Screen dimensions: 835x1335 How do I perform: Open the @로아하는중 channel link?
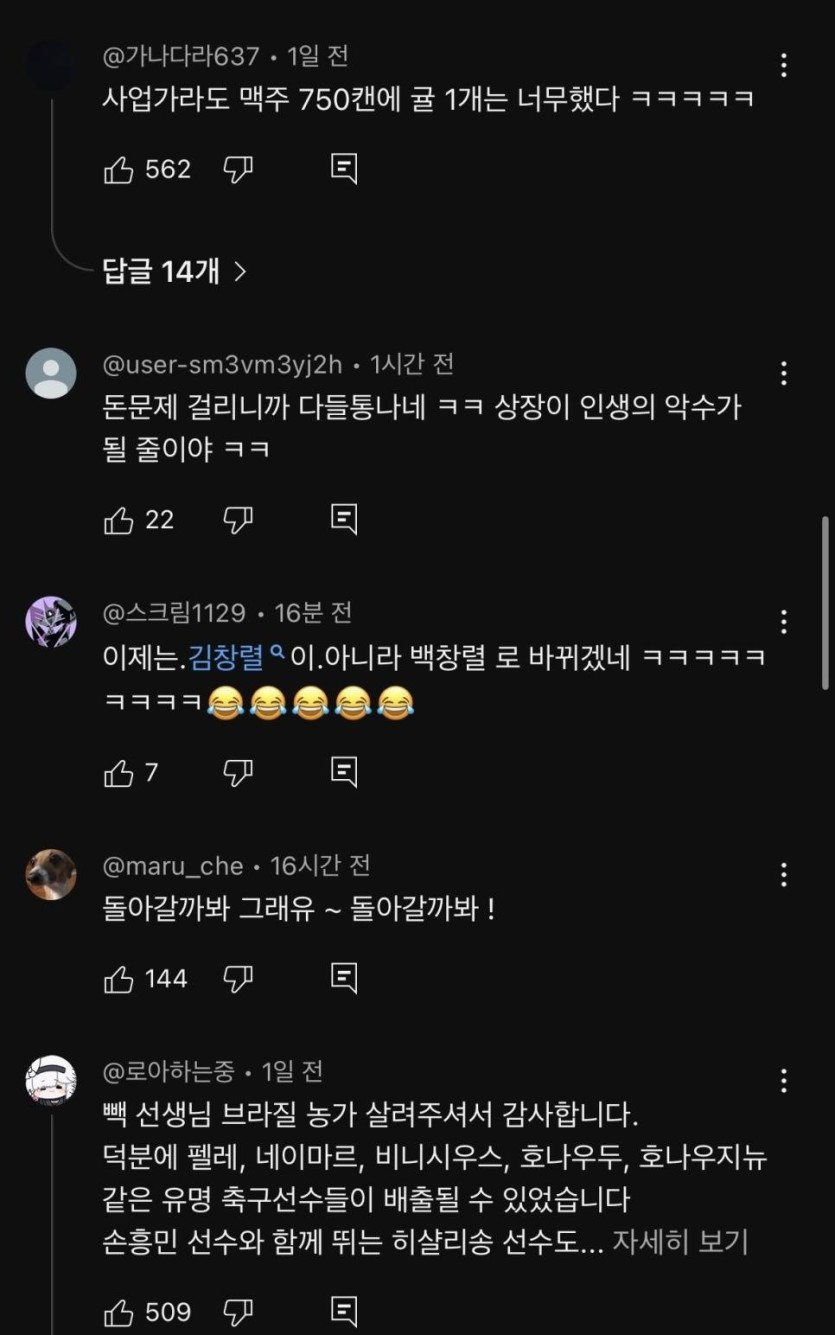(170, 1072)
